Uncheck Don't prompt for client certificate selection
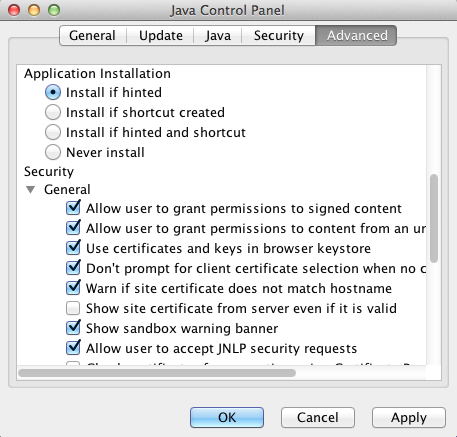The width and height of the screenshot is (457, 437). click(73, 268)
